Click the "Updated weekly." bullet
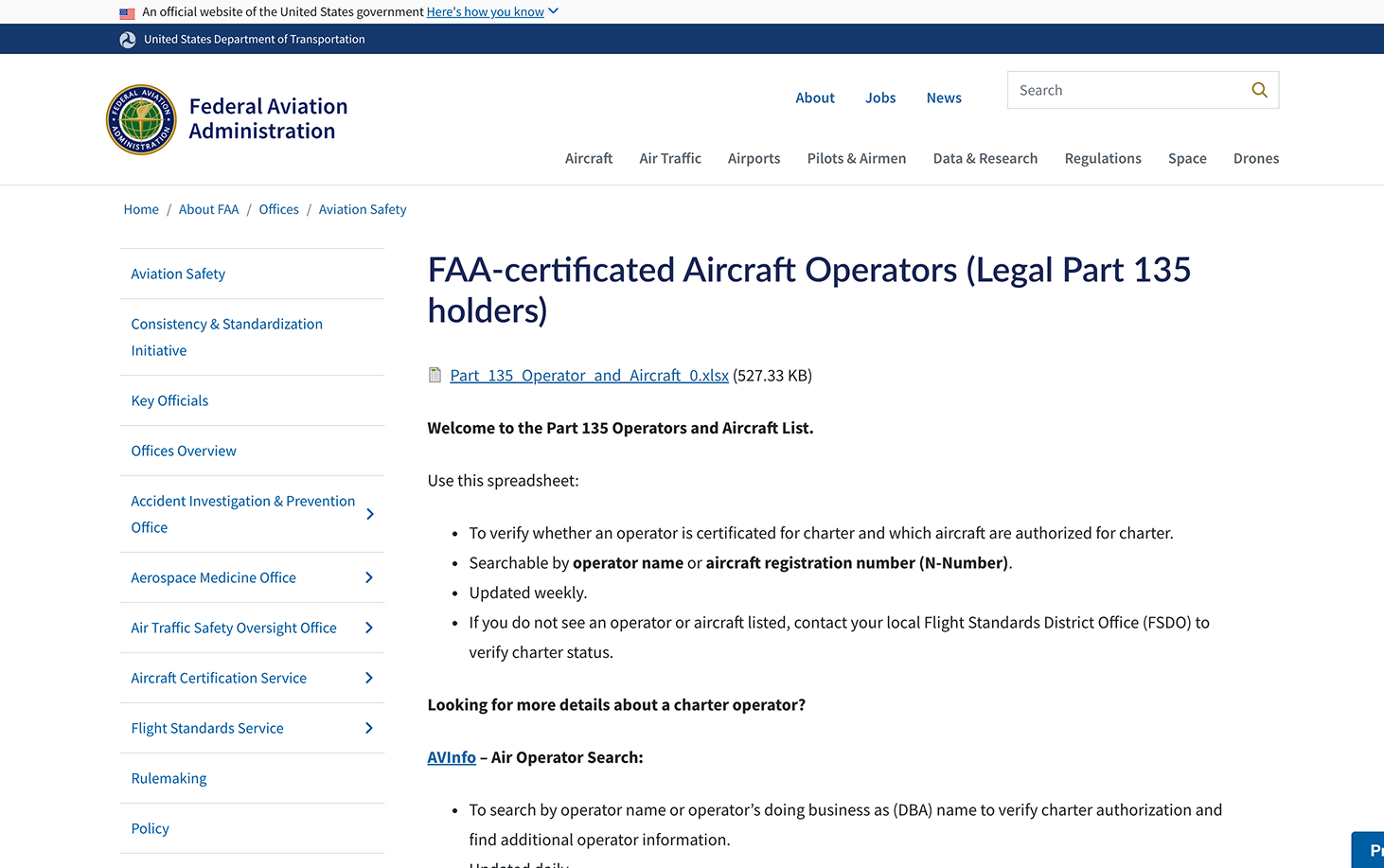 (528, 593)
